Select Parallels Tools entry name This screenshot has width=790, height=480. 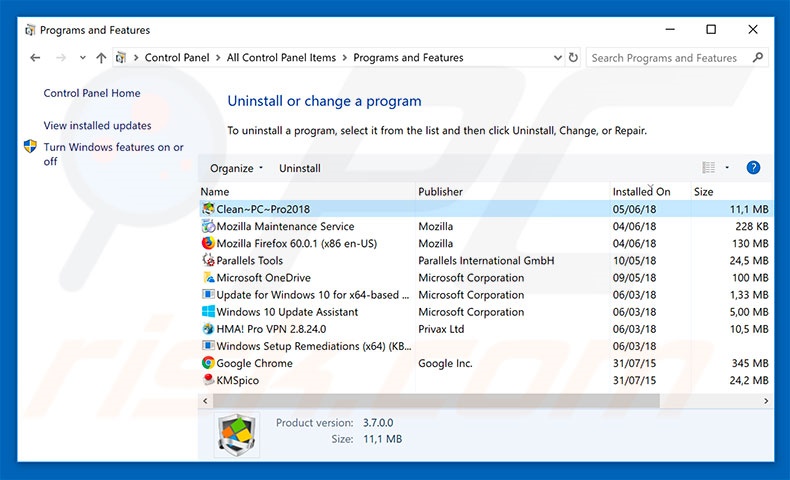(x=249, y=260)
